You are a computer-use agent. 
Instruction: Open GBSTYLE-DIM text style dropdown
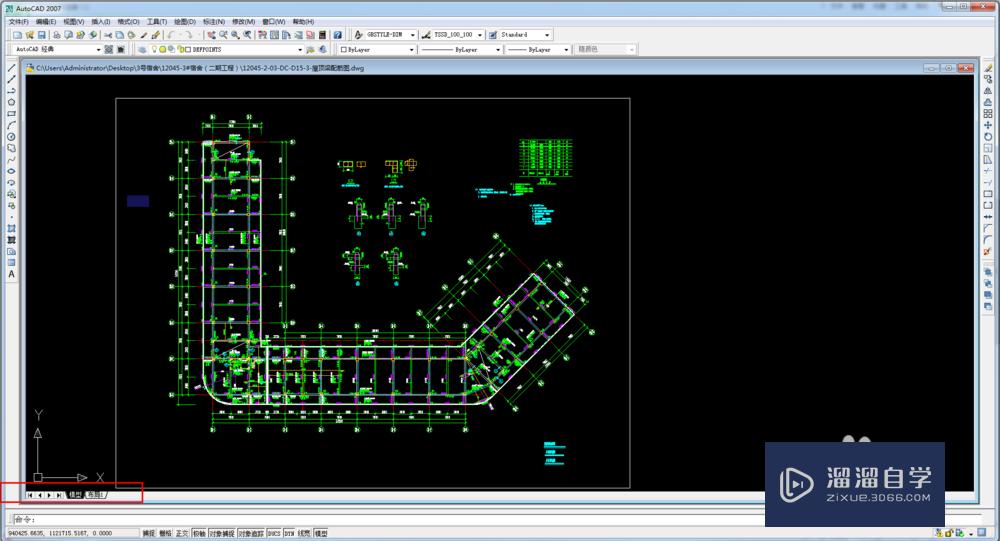[x=413, y=35]
